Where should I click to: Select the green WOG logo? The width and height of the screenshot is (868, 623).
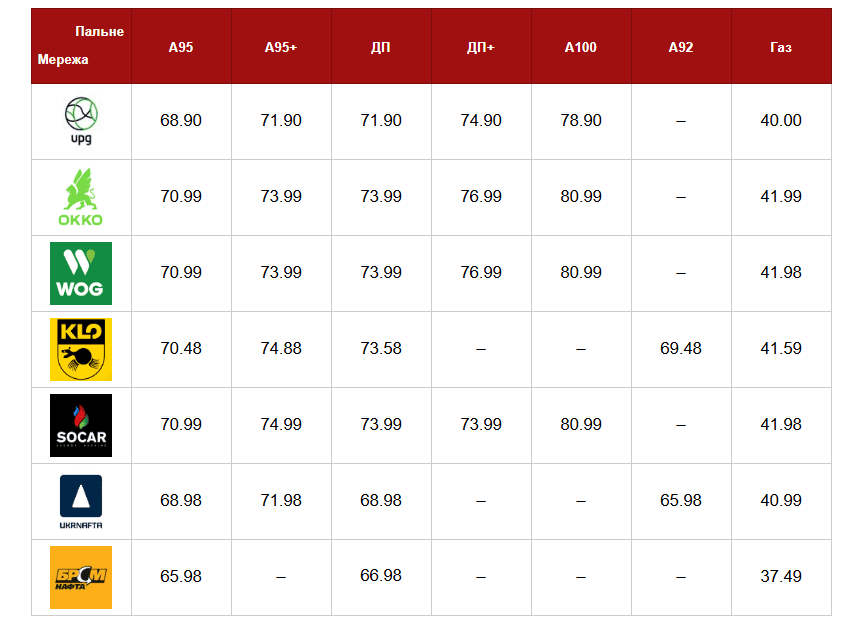[x=81, y=273]
